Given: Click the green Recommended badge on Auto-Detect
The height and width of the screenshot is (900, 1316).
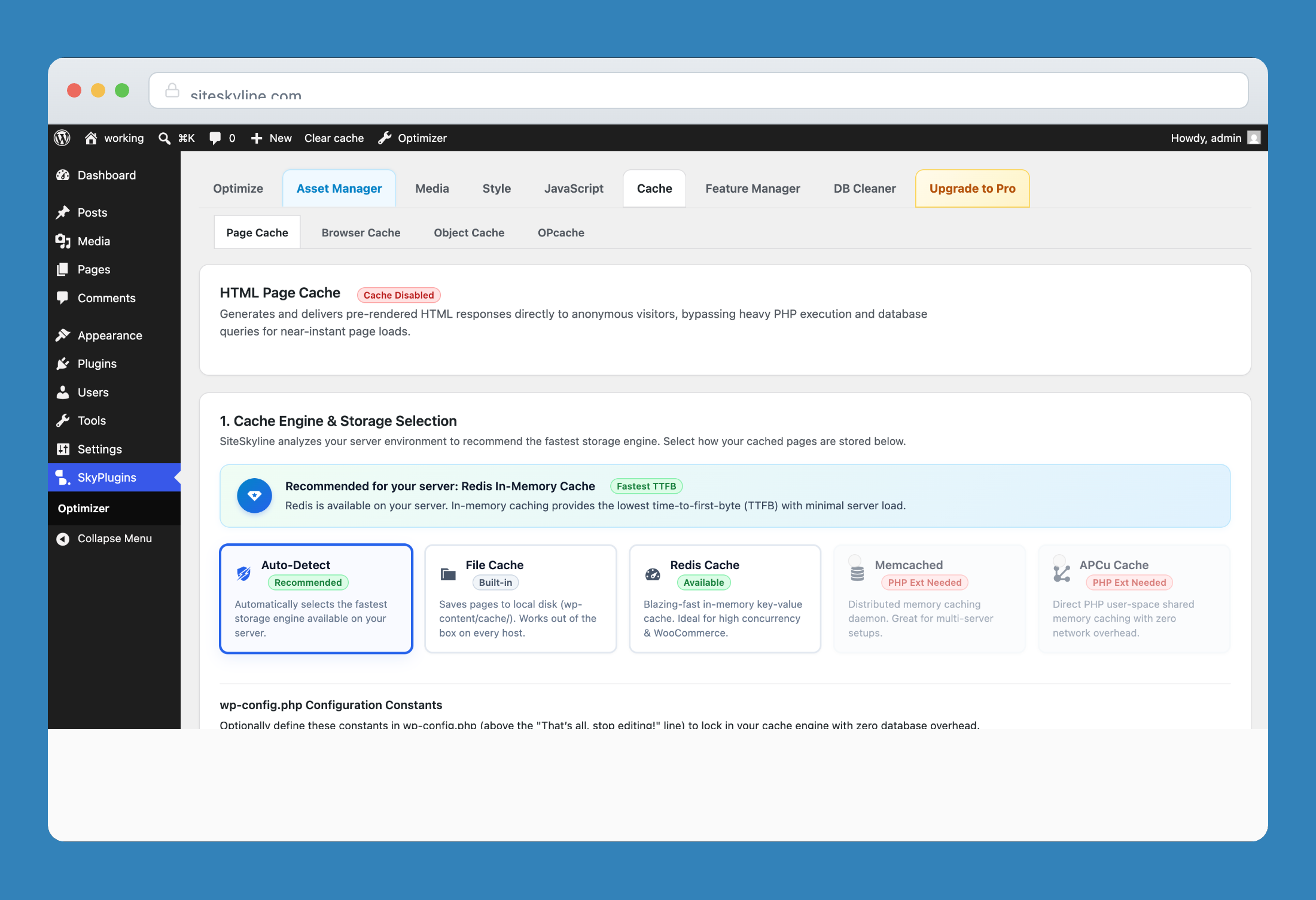Looking at the screenshot, I should coord(308,583).
